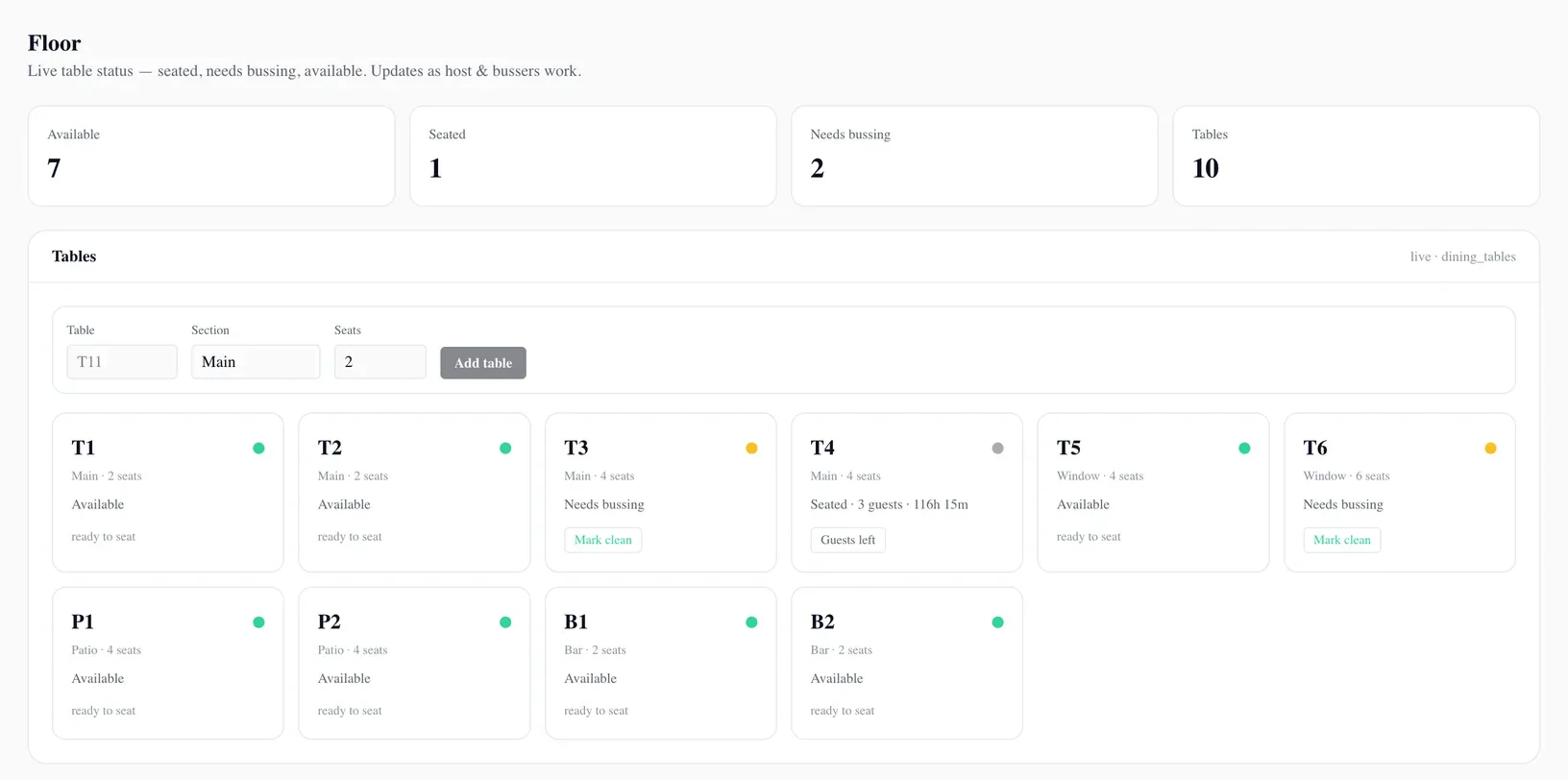Image resolution: width=1568 pixels, height=780 pixels.
Task: Click the green status dot on T2
Action: [505, 449]
